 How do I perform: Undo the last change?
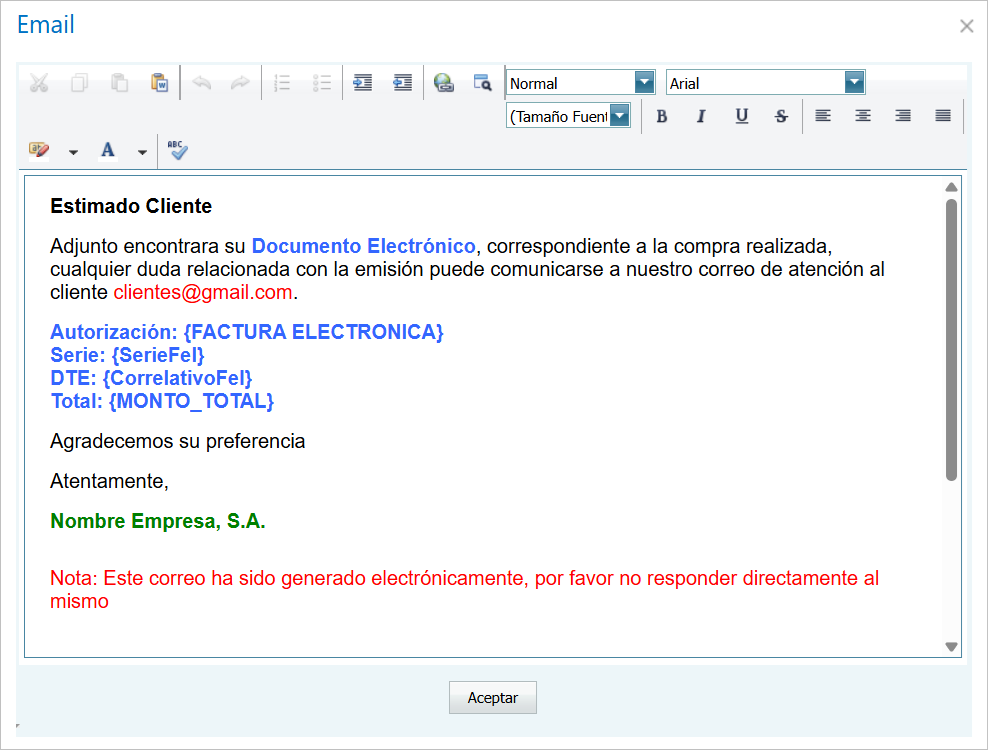(201, 82)
